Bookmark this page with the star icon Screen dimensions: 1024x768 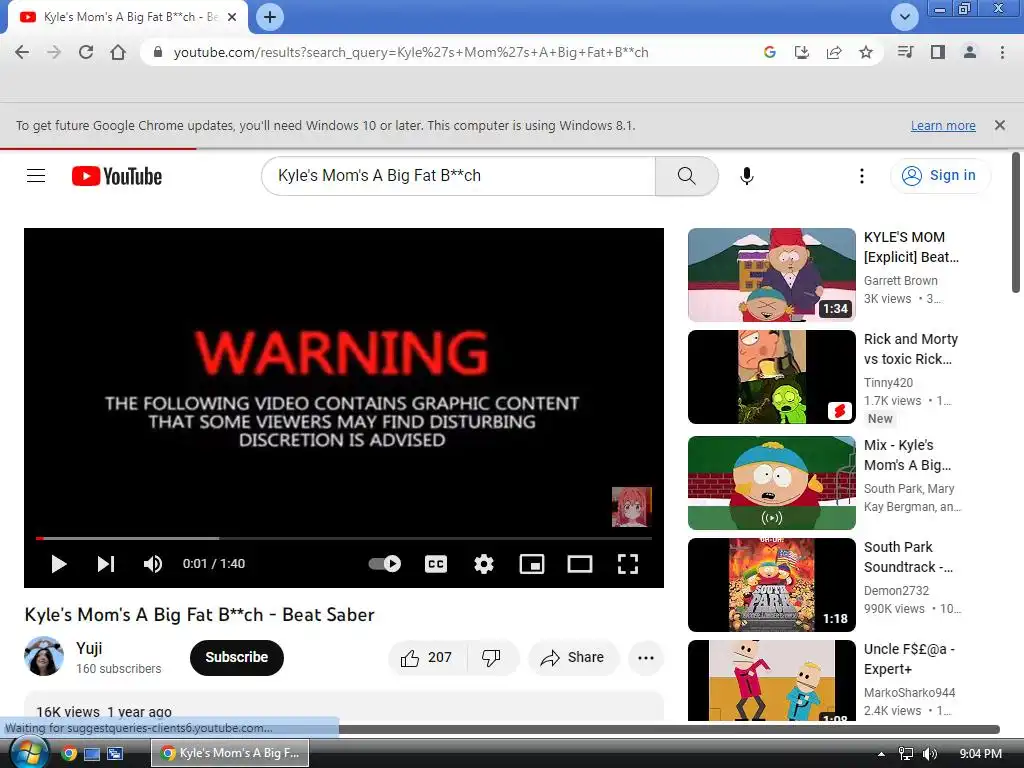click(x=866, y=52)
